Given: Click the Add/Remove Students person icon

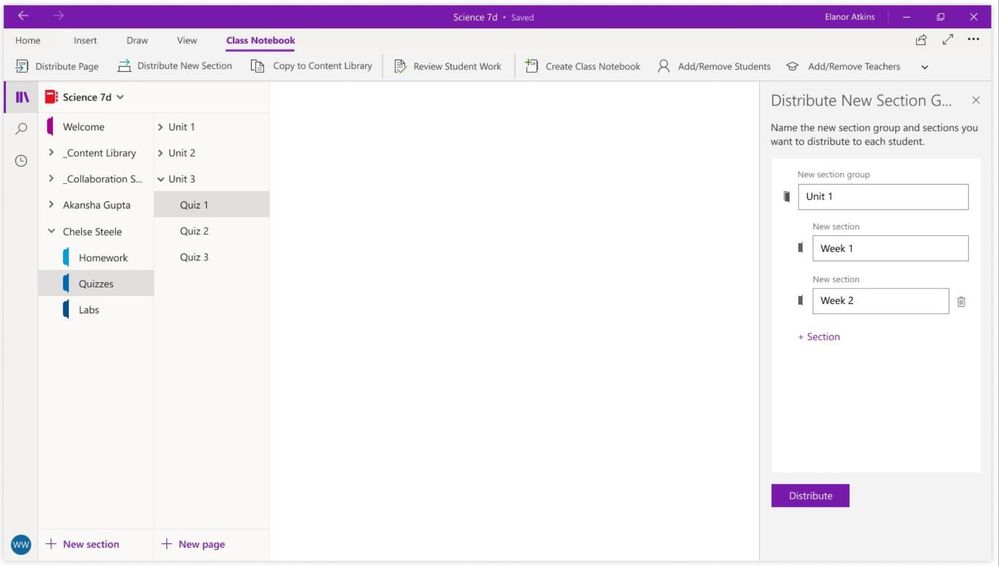Looking at the screenshot, I should [663, 66].
